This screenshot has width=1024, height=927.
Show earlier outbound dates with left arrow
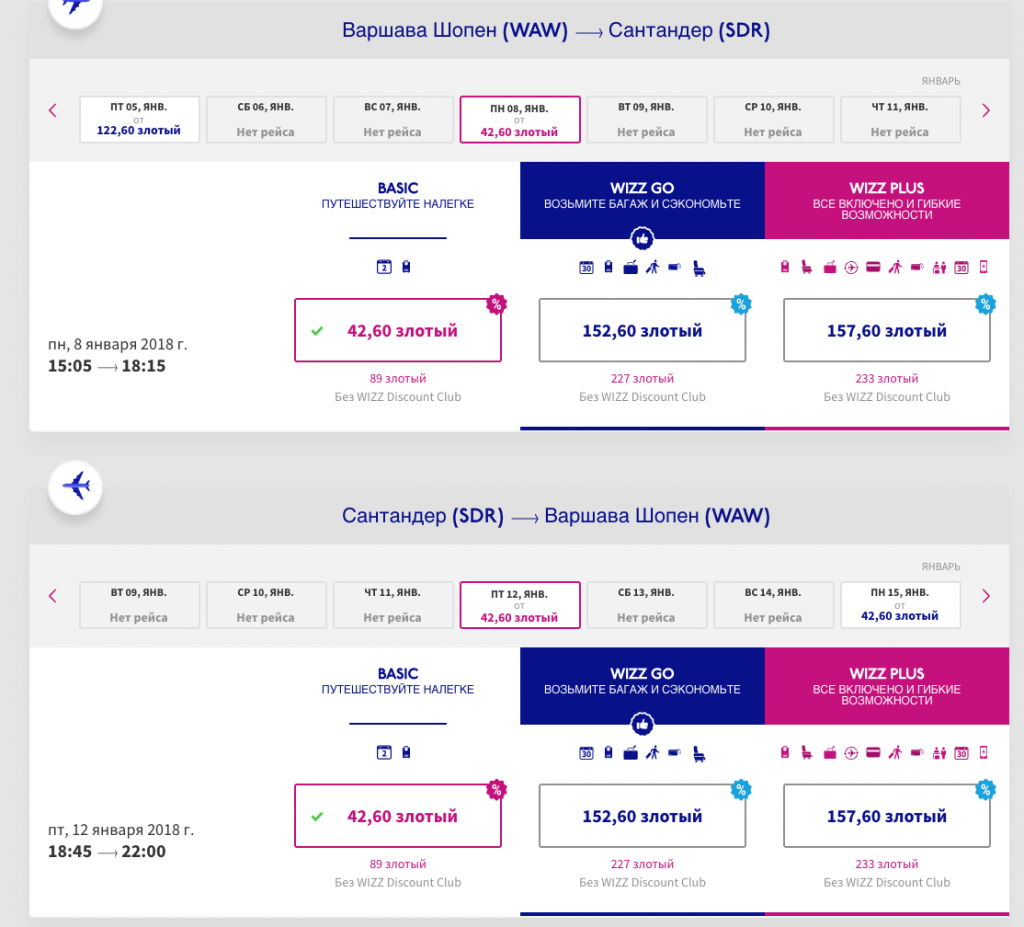[x=53, y=111]
